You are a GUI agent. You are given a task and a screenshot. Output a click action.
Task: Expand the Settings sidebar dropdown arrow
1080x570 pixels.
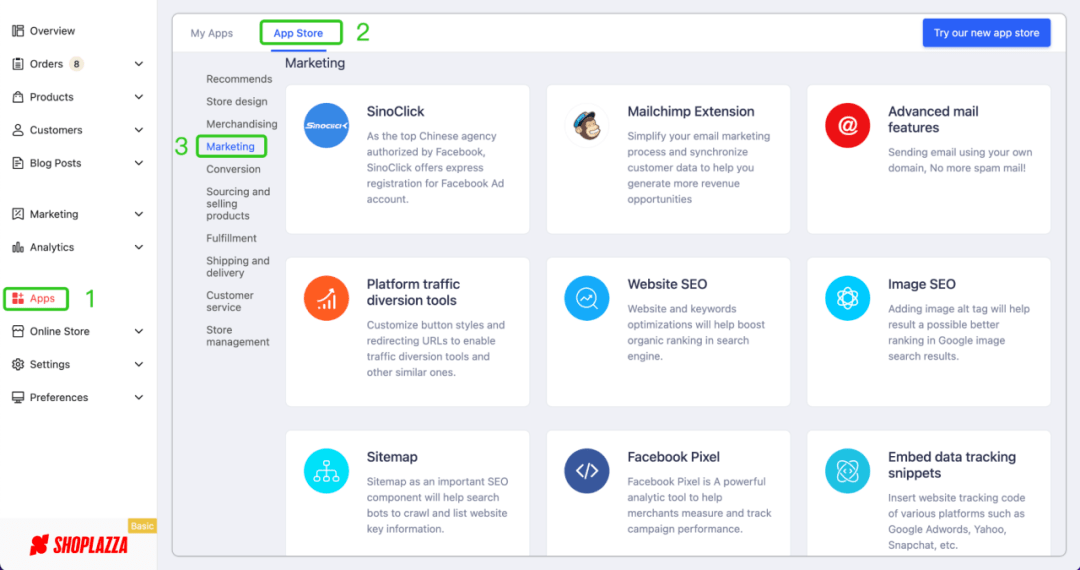(x=139, y=364)
